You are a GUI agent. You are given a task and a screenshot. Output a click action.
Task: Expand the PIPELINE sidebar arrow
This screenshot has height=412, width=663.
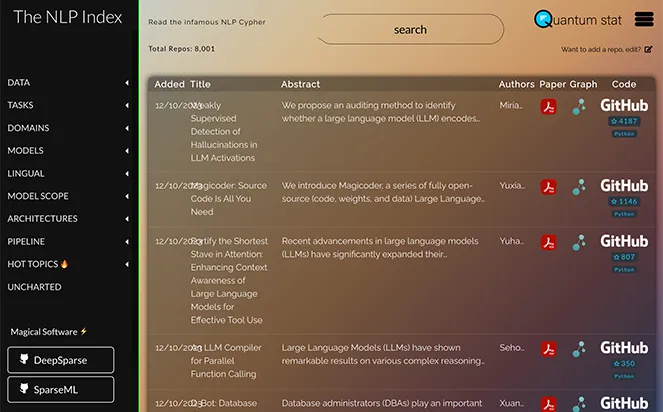(127, 242)
